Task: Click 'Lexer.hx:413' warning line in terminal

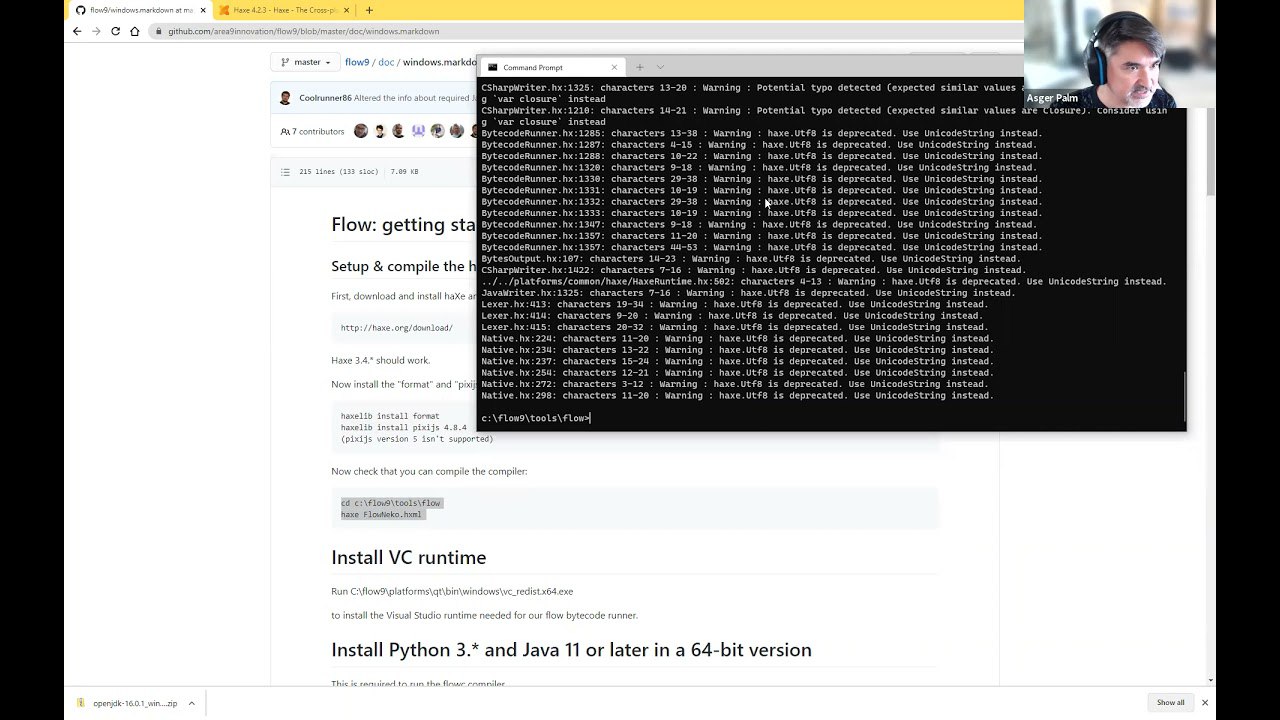Action: 734,304
